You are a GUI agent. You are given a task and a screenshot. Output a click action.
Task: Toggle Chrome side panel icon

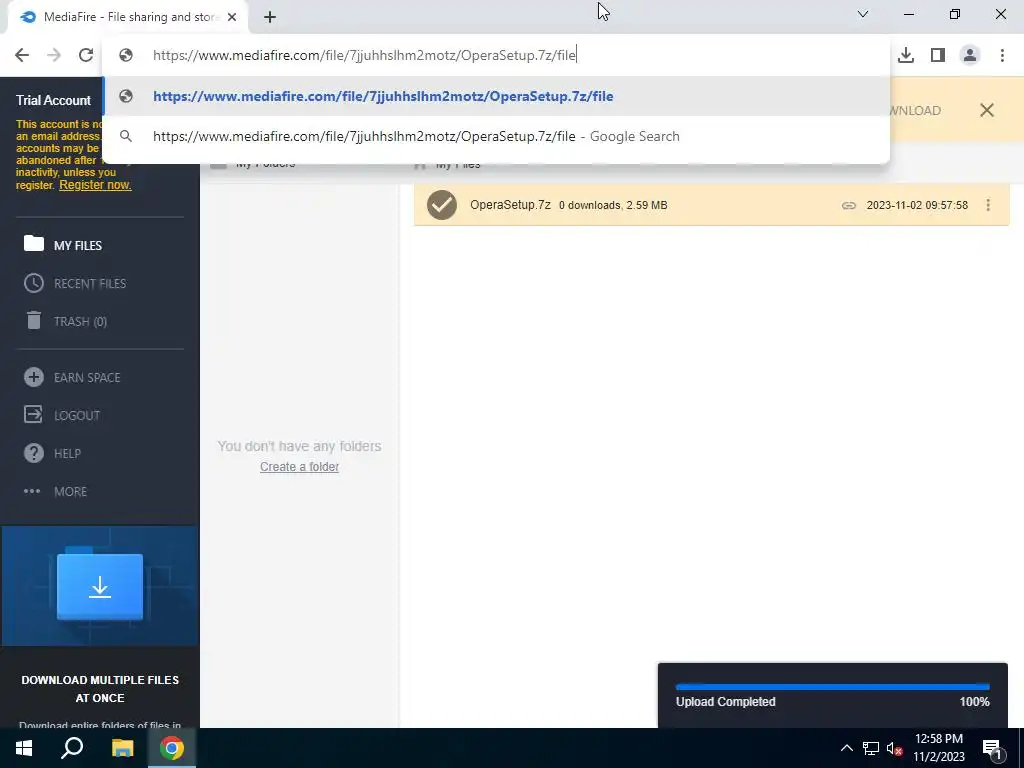pos(938,55)
